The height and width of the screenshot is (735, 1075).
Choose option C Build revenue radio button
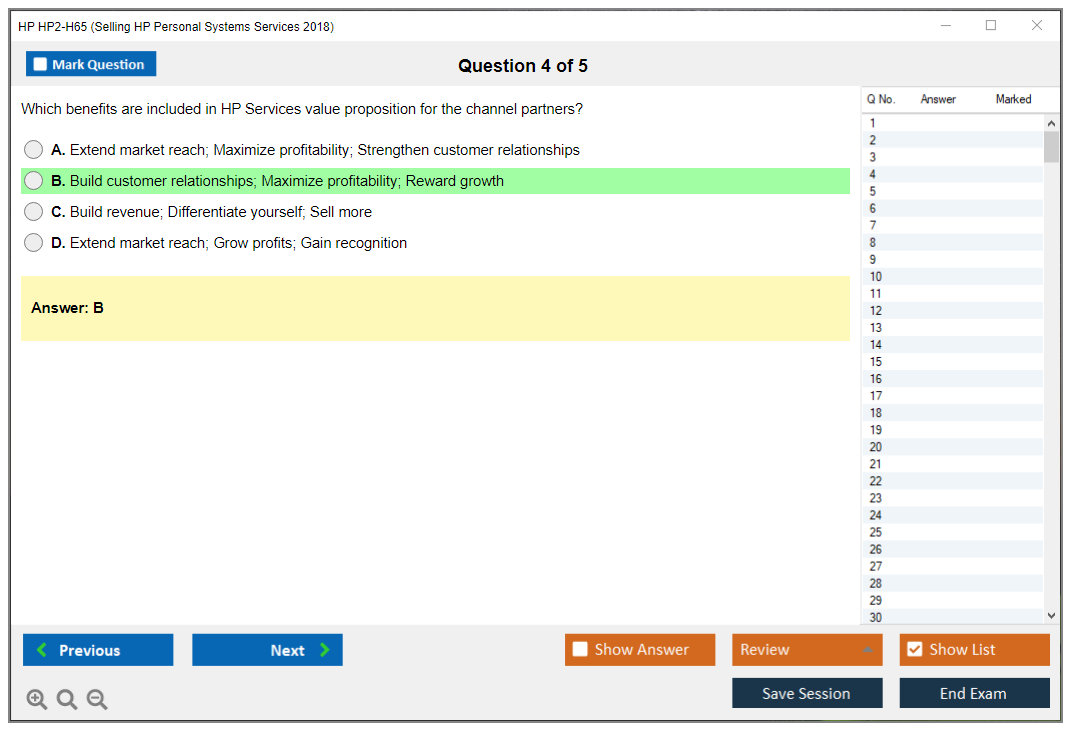(x=34, y=212)
